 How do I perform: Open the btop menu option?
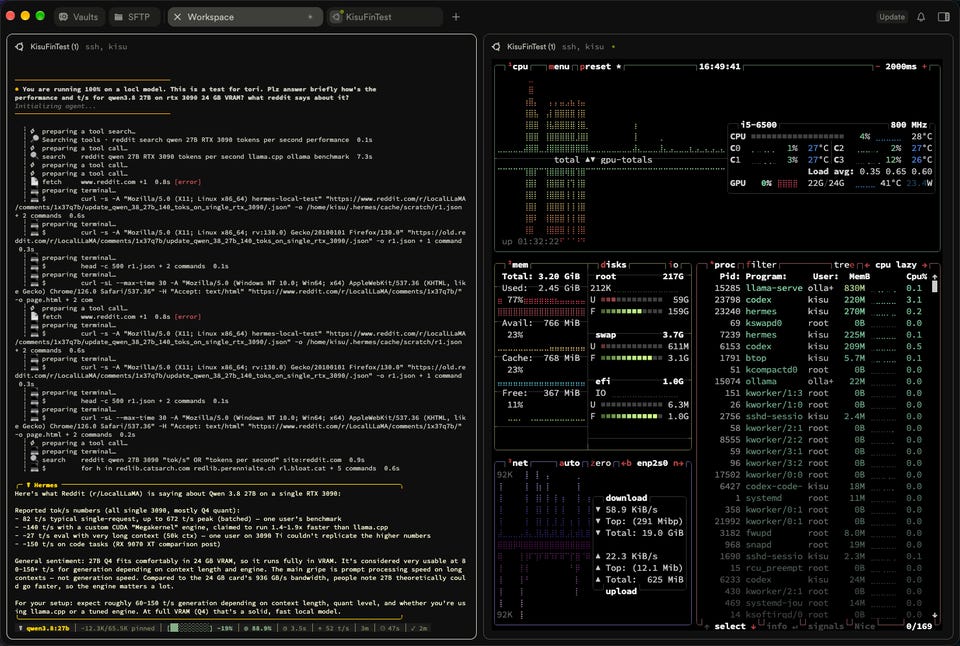point(558,67)
